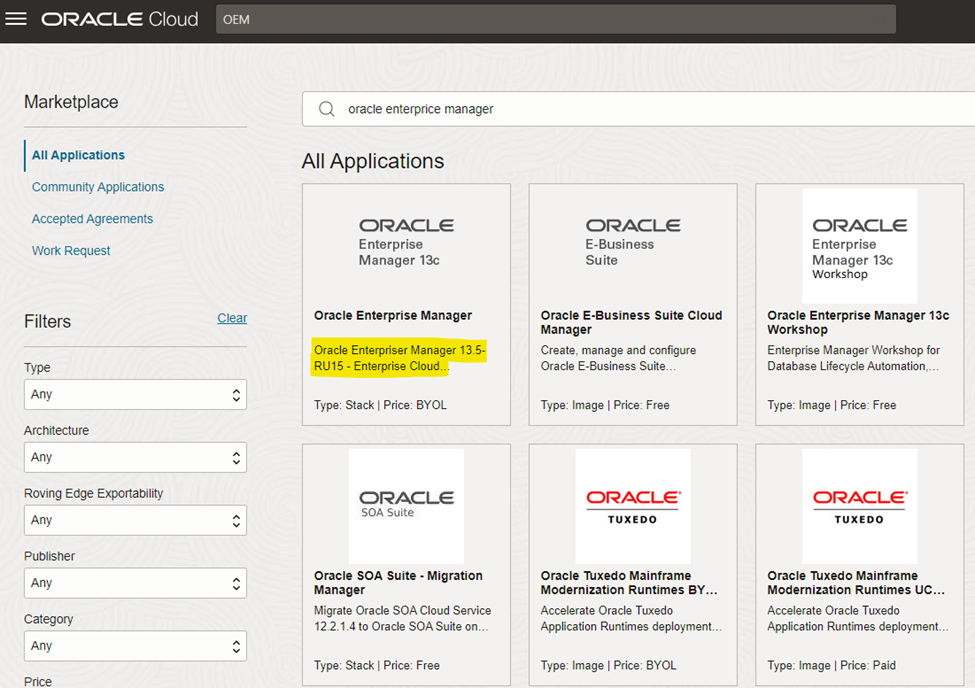
Task: Click 'Enterprise Manager Workshop for Database' description
Action: tap(853, 358)
